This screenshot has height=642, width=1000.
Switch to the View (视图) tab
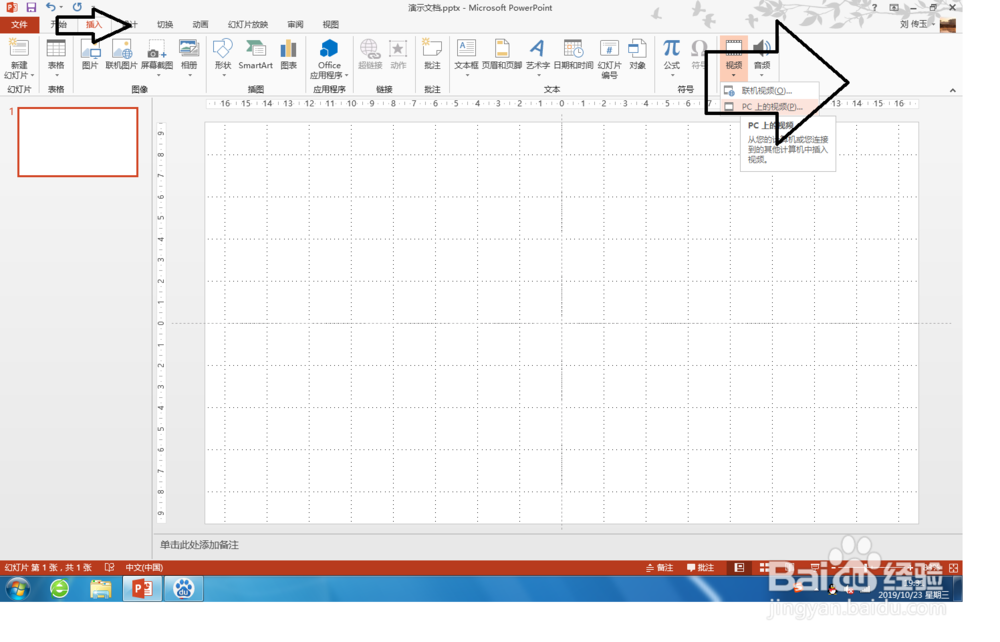click(x=330, y=24)
